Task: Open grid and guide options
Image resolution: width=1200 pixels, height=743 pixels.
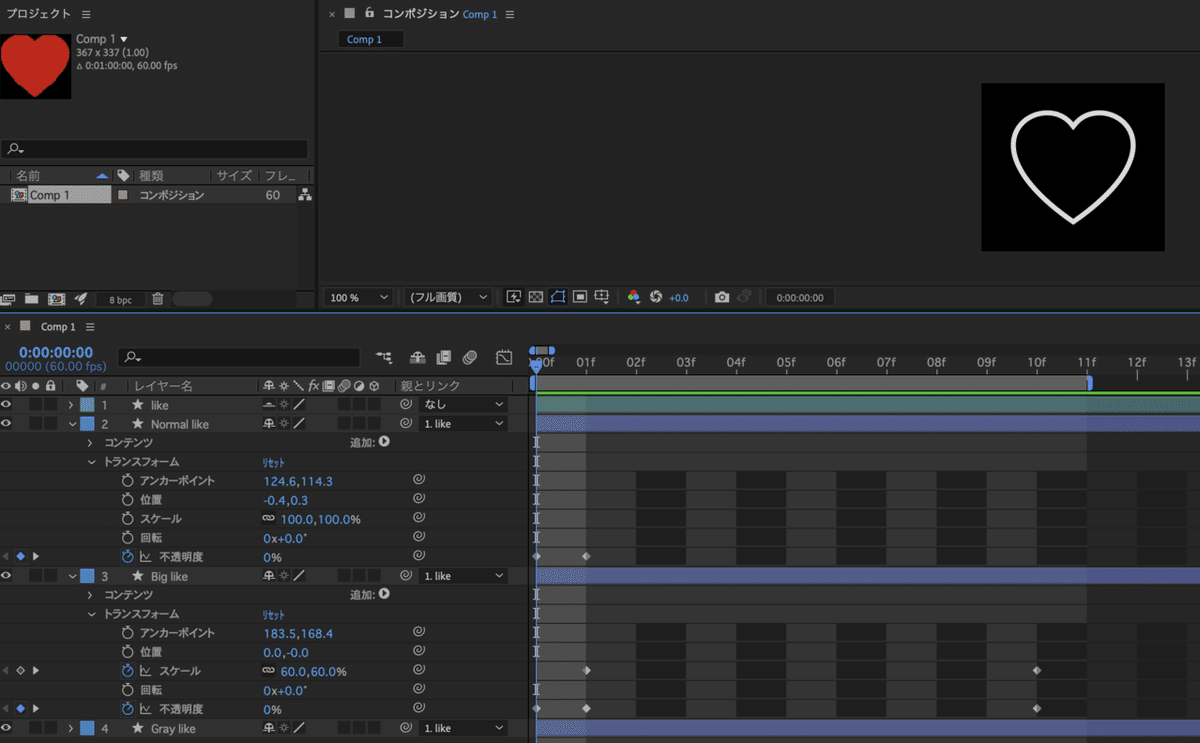Action: pyautogui.click(x=602, y=297)
